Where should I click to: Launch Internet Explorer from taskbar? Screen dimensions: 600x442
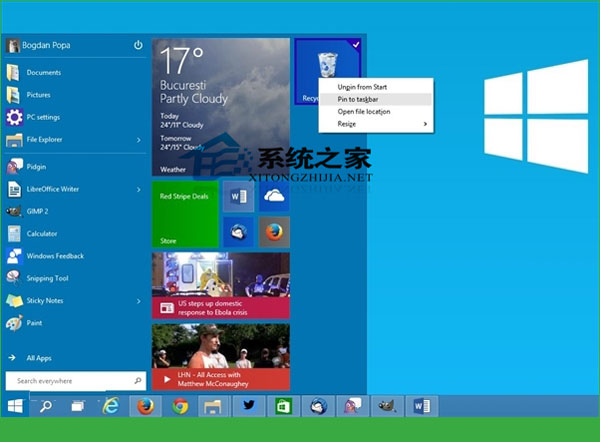111,406
